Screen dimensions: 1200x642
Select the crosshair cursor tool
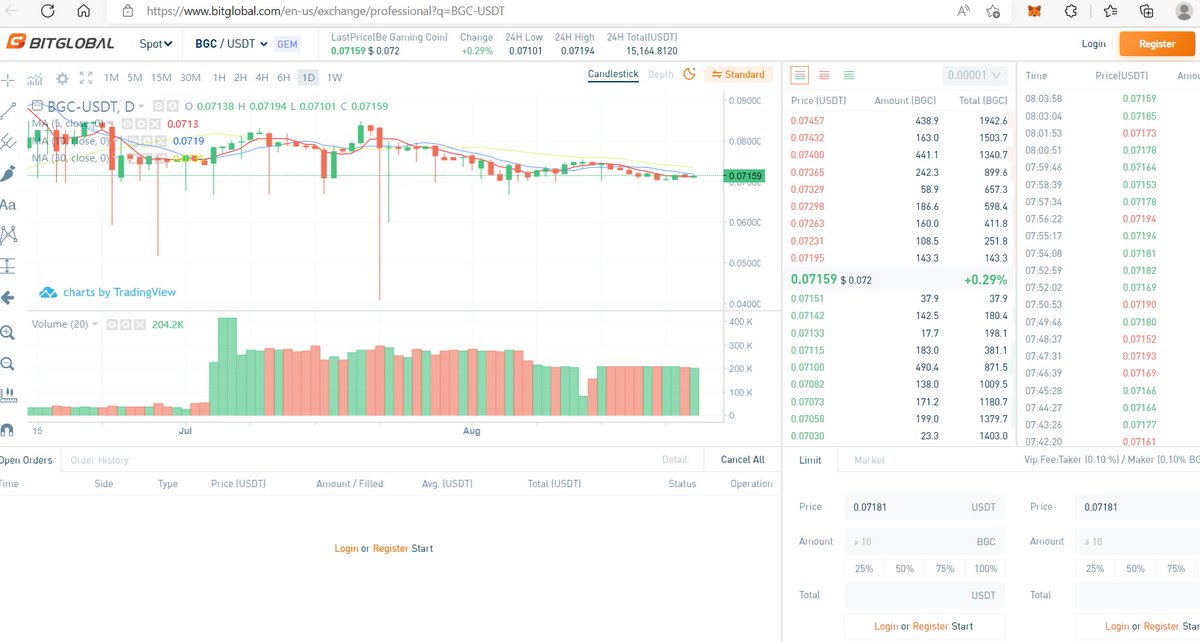(x=7, y=80)
